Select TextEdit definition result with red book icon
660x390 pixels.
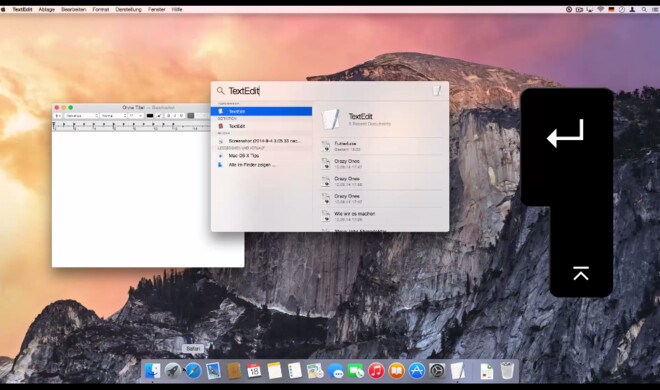[x=261, y=126]
